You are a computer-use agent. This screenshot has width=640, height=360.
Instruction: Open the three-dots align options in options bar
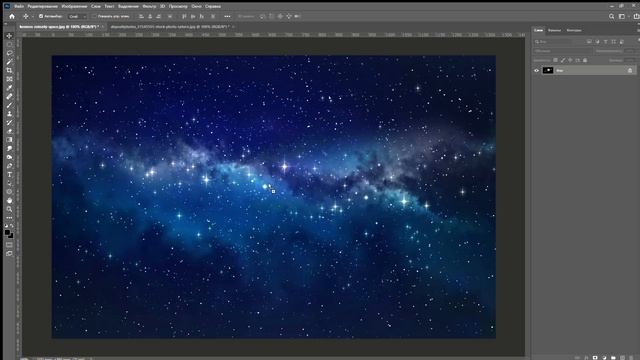click(x=227, y=16)
